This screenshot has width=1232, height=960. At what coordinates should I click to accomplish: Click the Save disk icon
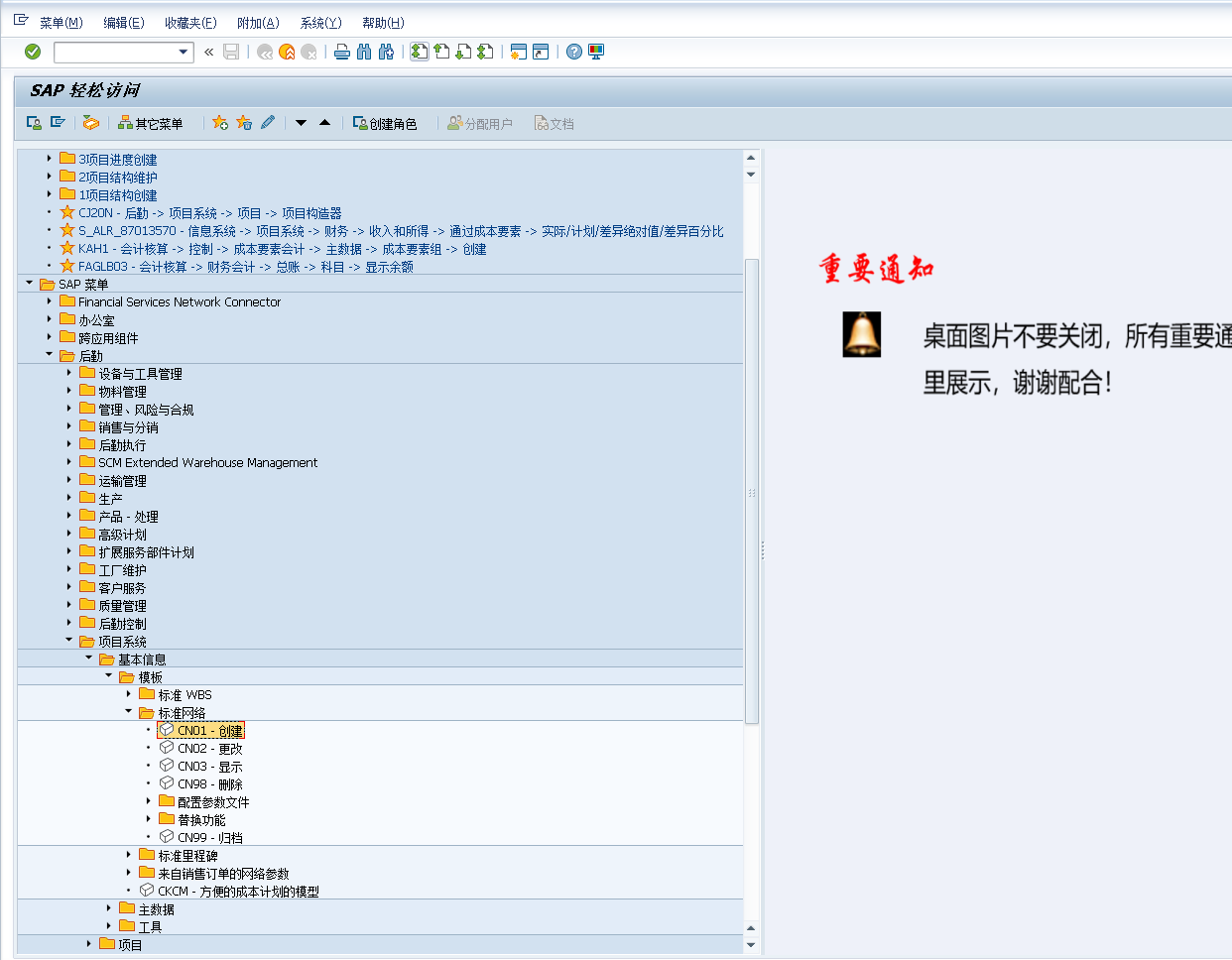(231, 52)
